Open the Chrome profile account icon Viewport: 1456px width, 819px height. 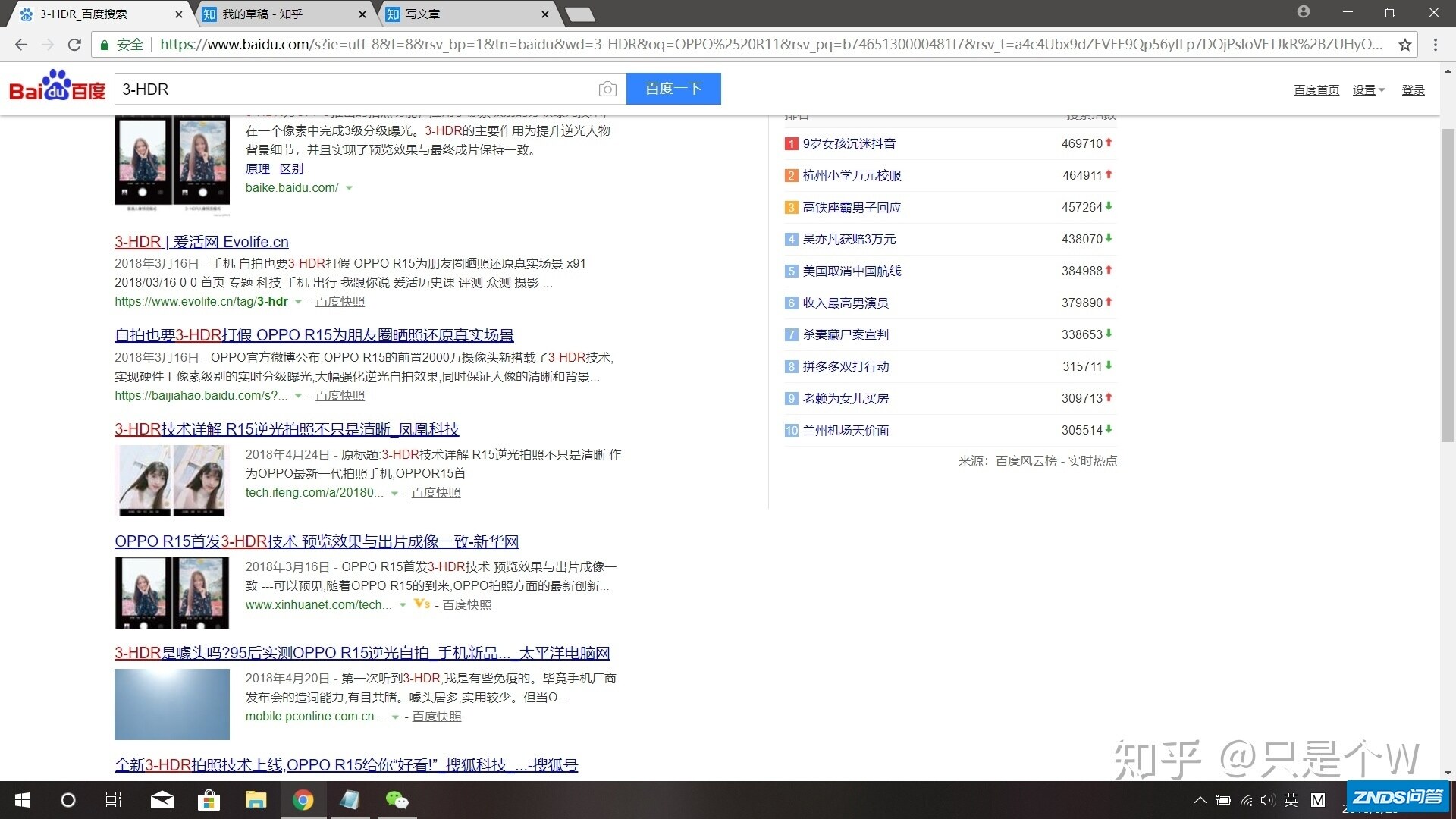[x=1304, y=11]
